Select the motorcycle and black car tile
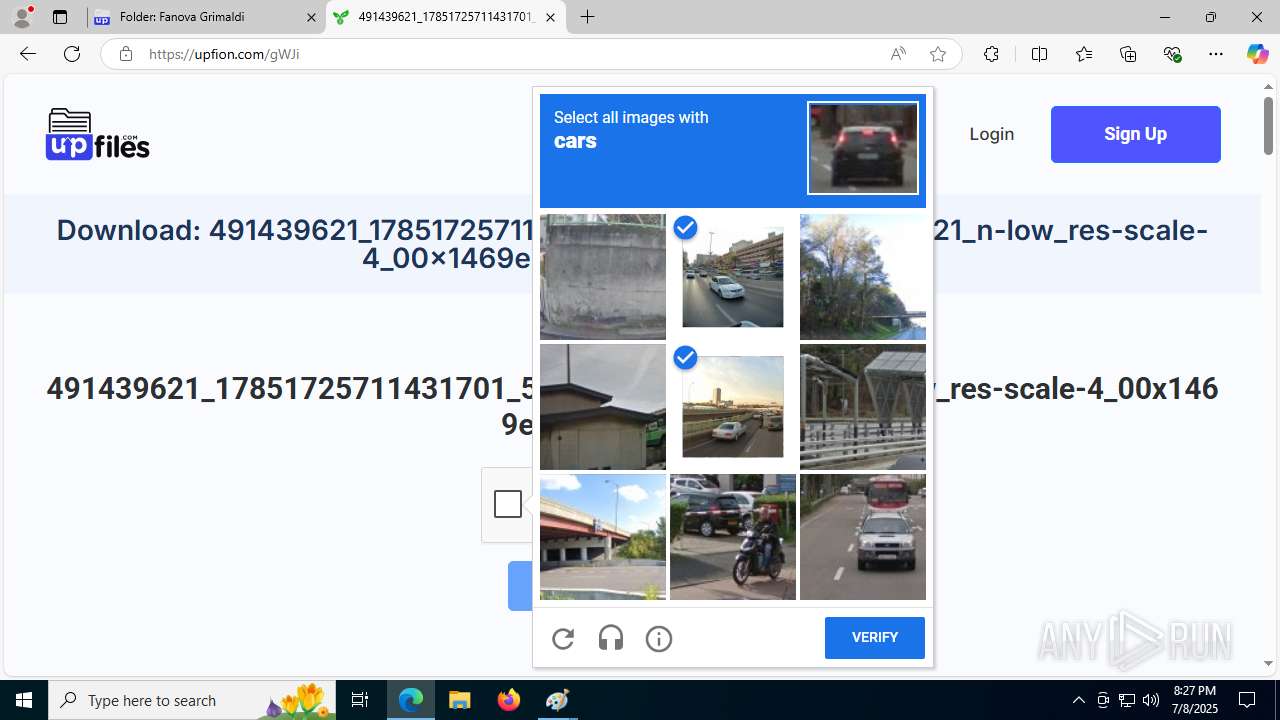The height and width of the screenshot is (720, 1280). point(733,537)
